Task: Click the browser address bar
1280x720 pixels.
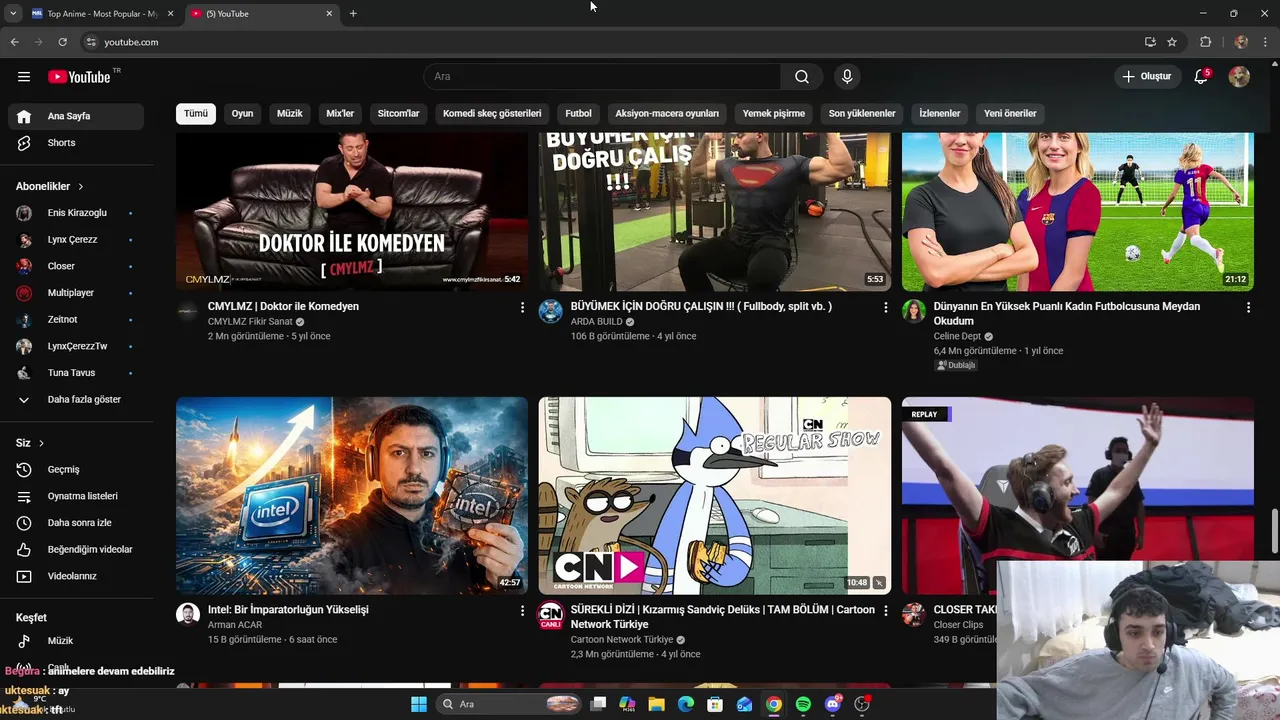Action: pos(610,42)
